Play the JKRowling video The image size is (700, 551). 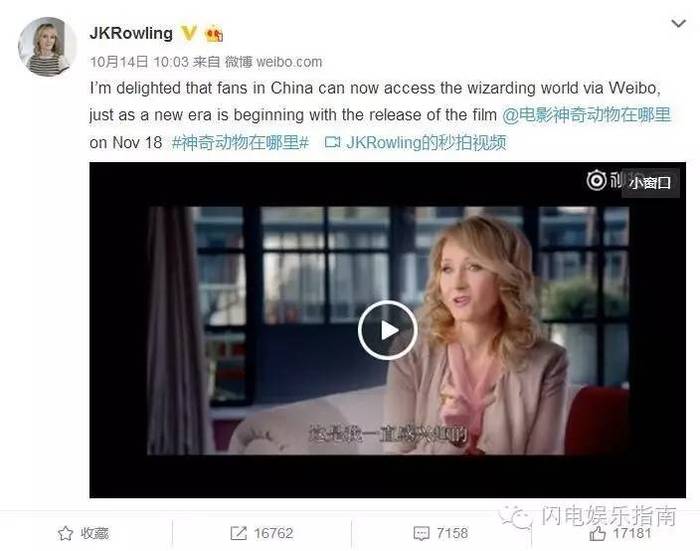(388, 330)
